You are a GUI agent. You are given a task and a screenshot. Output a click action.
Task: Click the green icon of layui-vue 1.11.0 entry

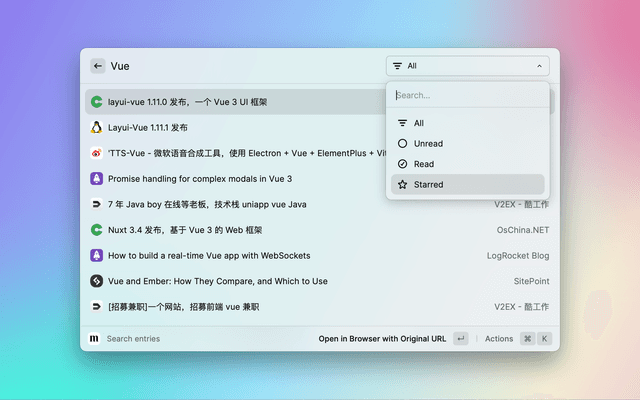97,102
